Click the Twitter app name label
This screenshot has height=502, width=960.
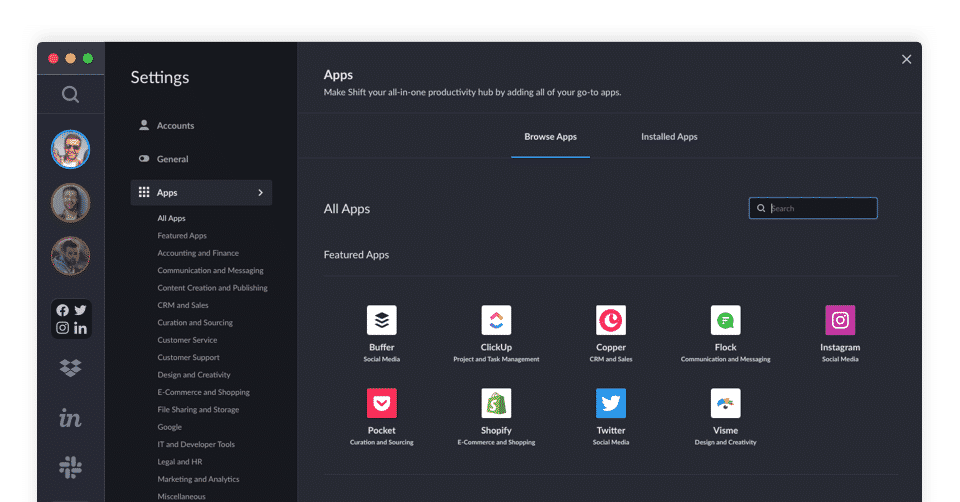coord(610,430)
